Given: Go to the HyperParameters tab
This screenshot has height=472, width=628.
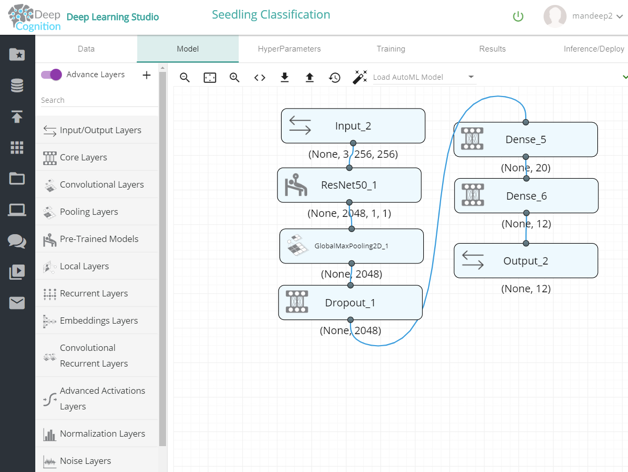Looking at the screenshot, I should click(289, 49).
